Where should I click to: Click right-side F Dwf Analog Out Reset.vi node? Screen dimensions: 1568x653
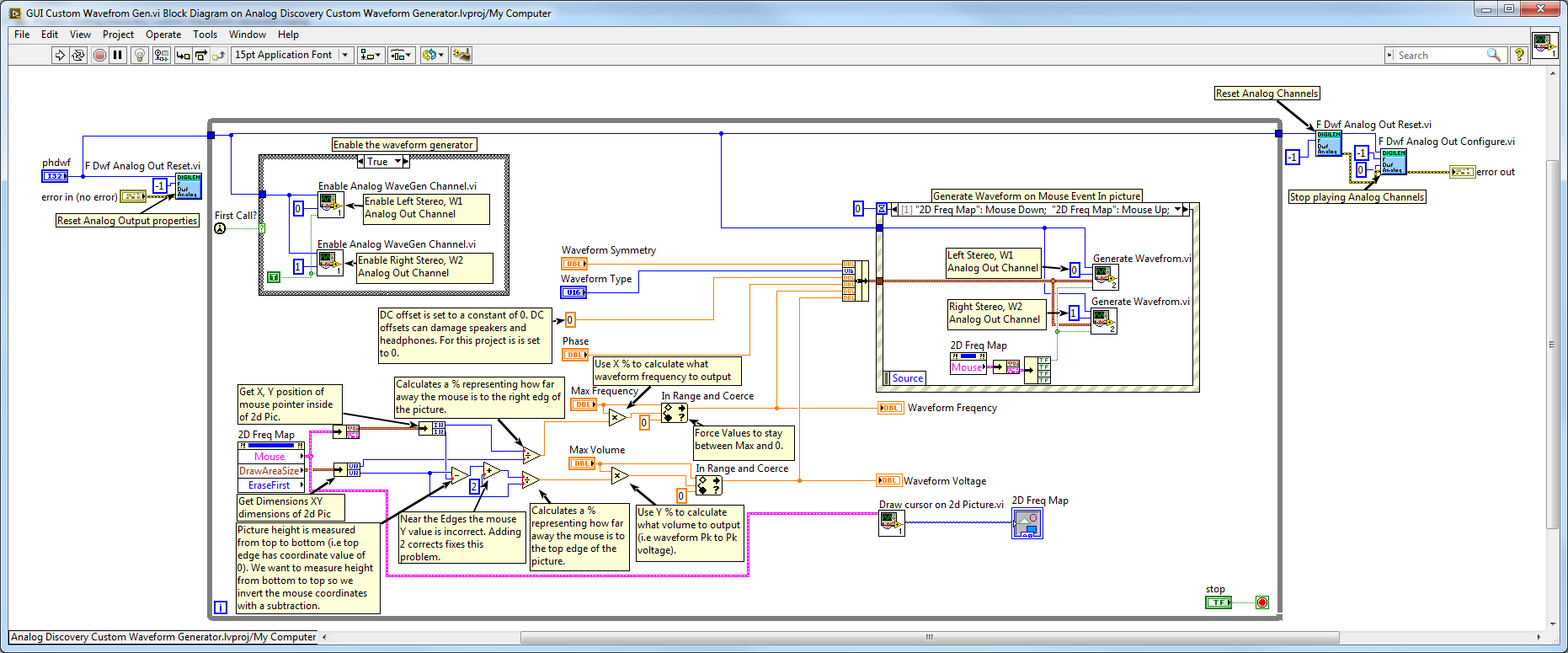coord(1329,143)
